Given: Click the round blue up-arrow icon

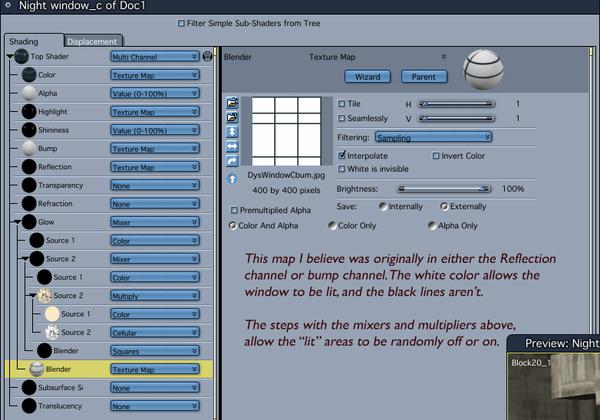Looking at the screenshot, I should tap(232, 179).
